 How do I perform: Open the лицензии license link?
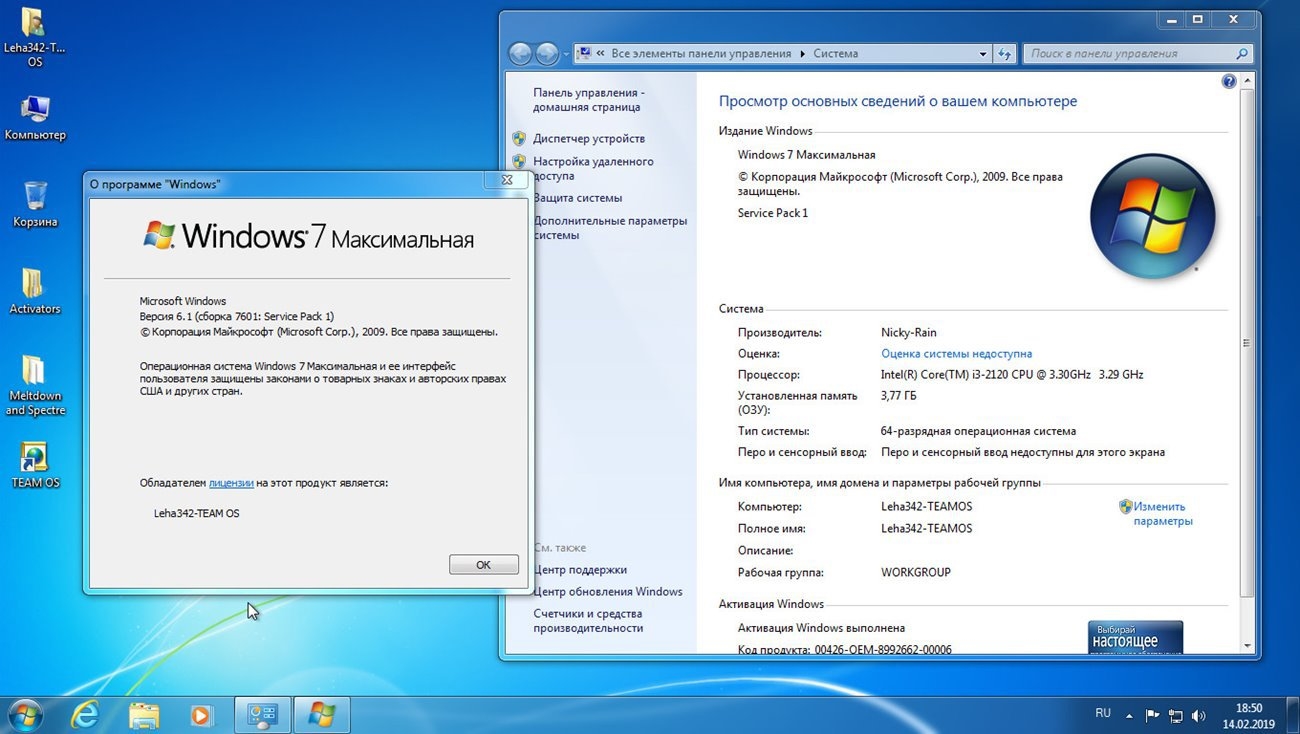tap(231, 483)
